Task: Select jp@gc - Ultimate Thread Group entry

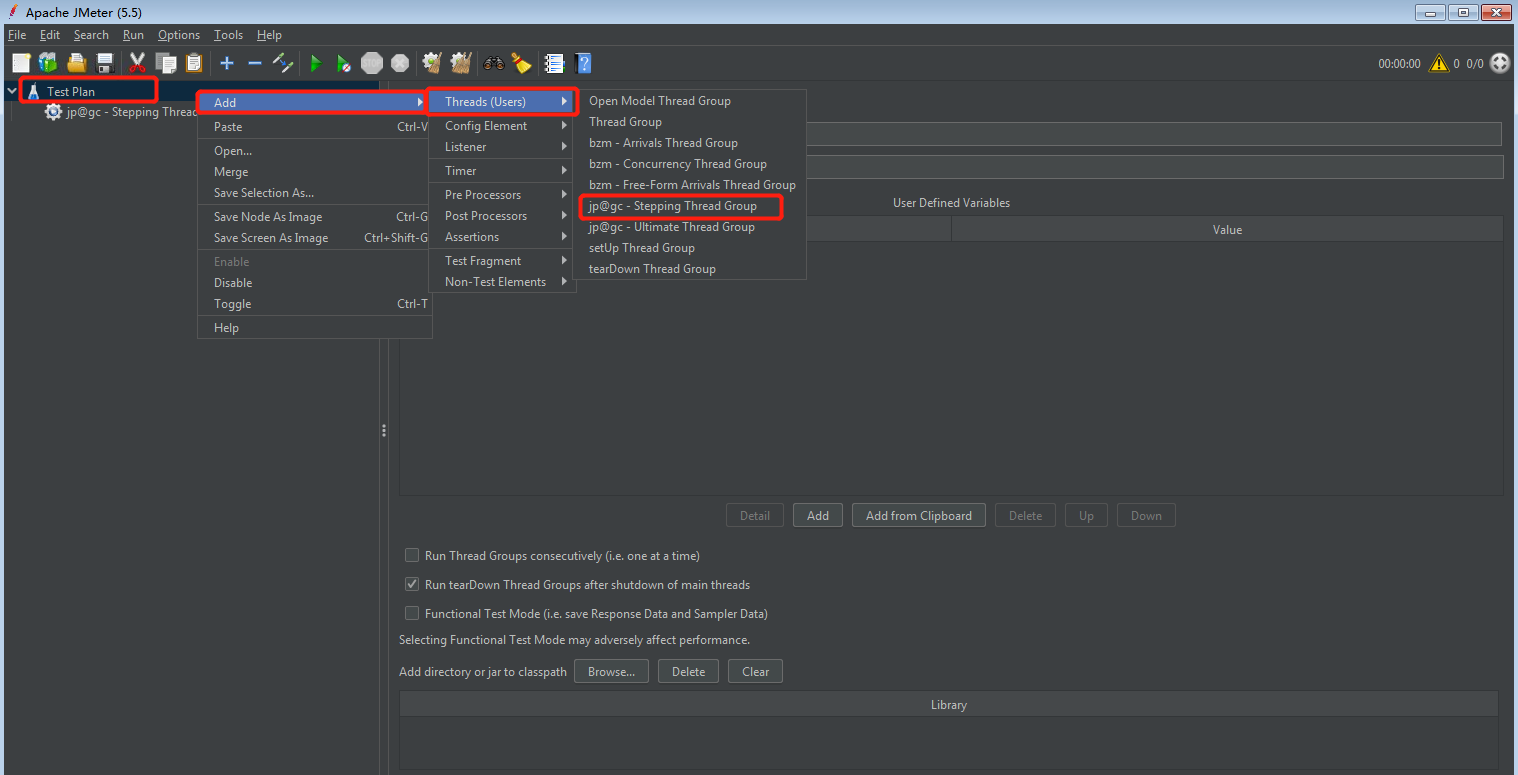Action: [690, 227]
